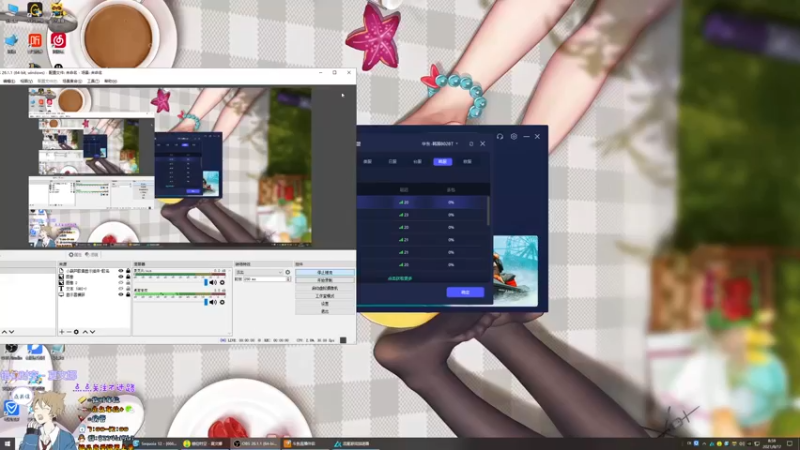Open the black and yellow G desktop shortcut
The image size is (800, 450).
(35, 10)
